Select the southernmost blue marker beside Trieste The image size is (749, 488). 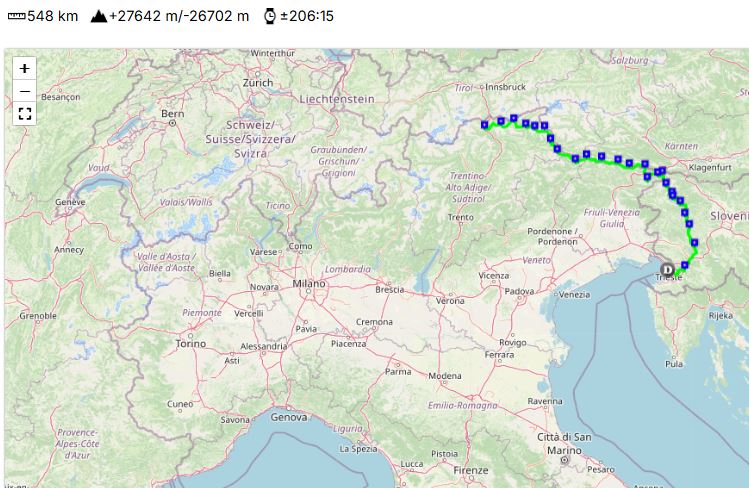tap(684, 265)
